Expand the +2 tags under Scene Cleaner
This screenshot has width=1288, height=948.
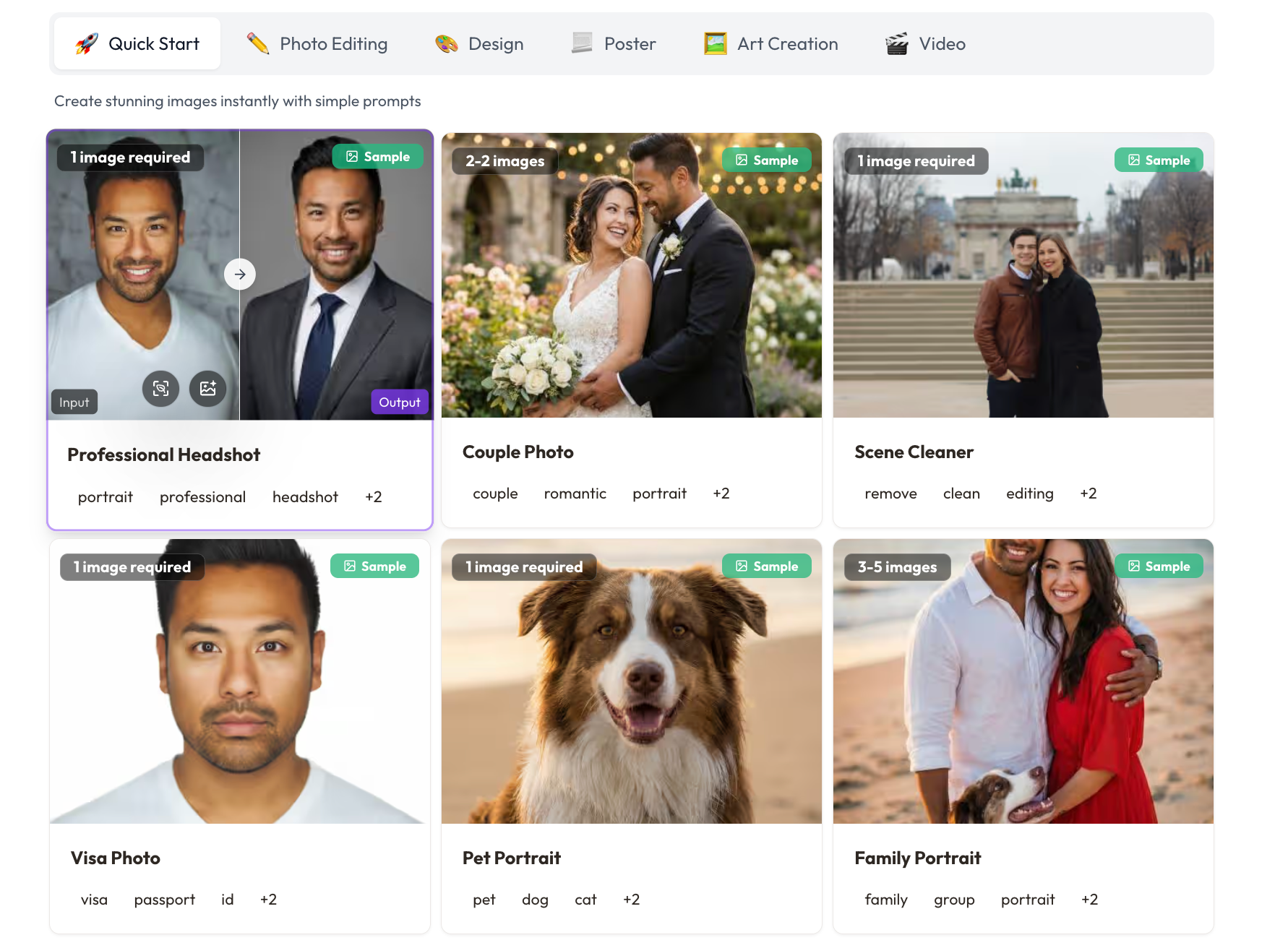[x=1088, y=494]
